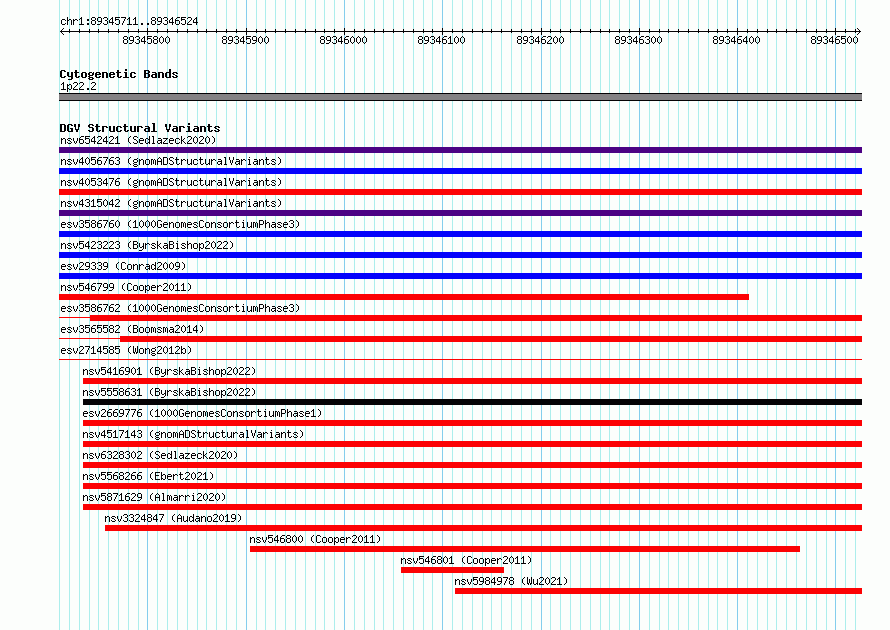
Task: Click ruler position 89346000
Action: tap(343, 40)
